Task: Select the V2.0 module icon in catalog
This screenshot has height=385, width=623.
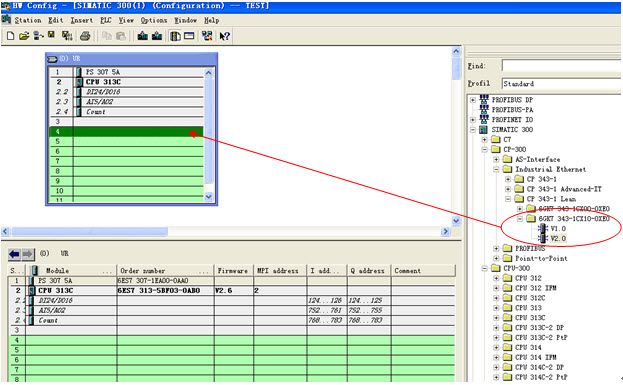Action: pos(543,238)
